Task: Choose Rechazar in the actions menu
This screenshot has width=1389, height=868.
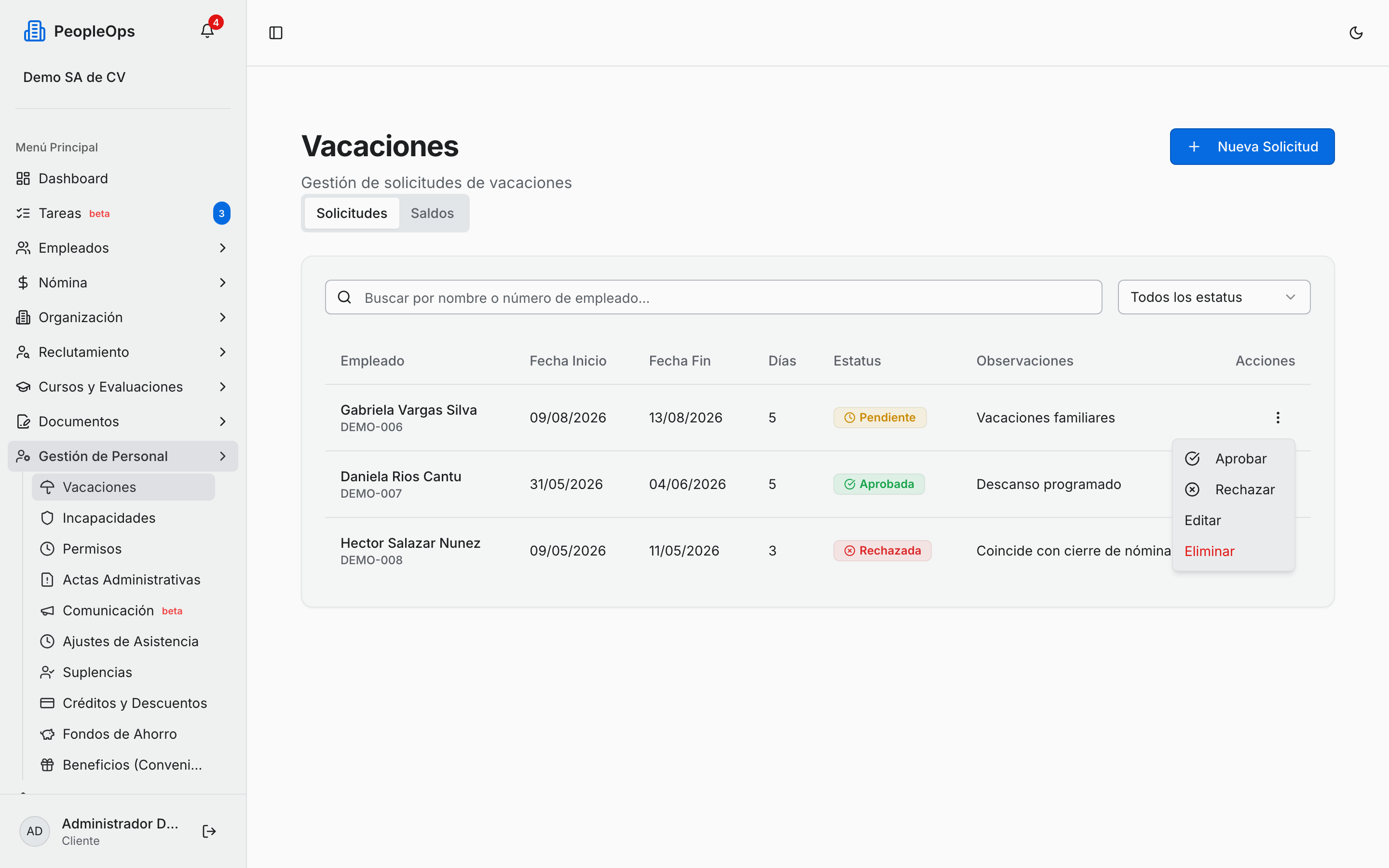Action: [1233, 489]
